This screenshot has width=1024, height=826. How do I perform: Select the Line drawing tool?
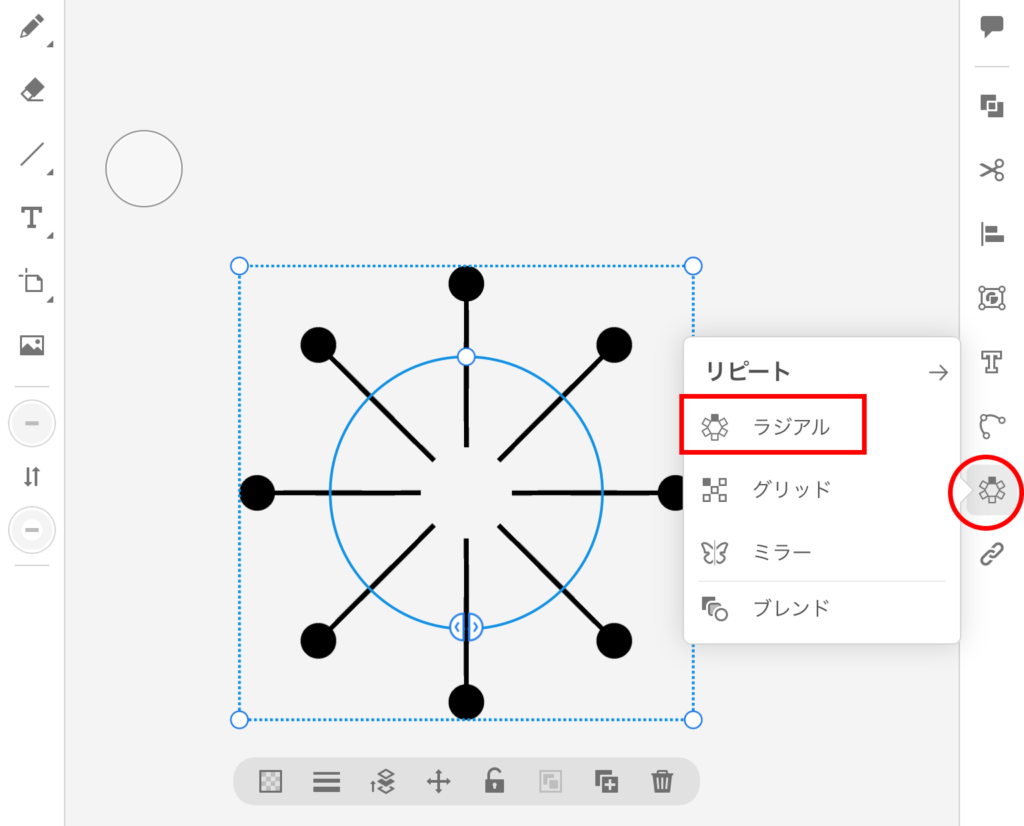click(32, 154)
